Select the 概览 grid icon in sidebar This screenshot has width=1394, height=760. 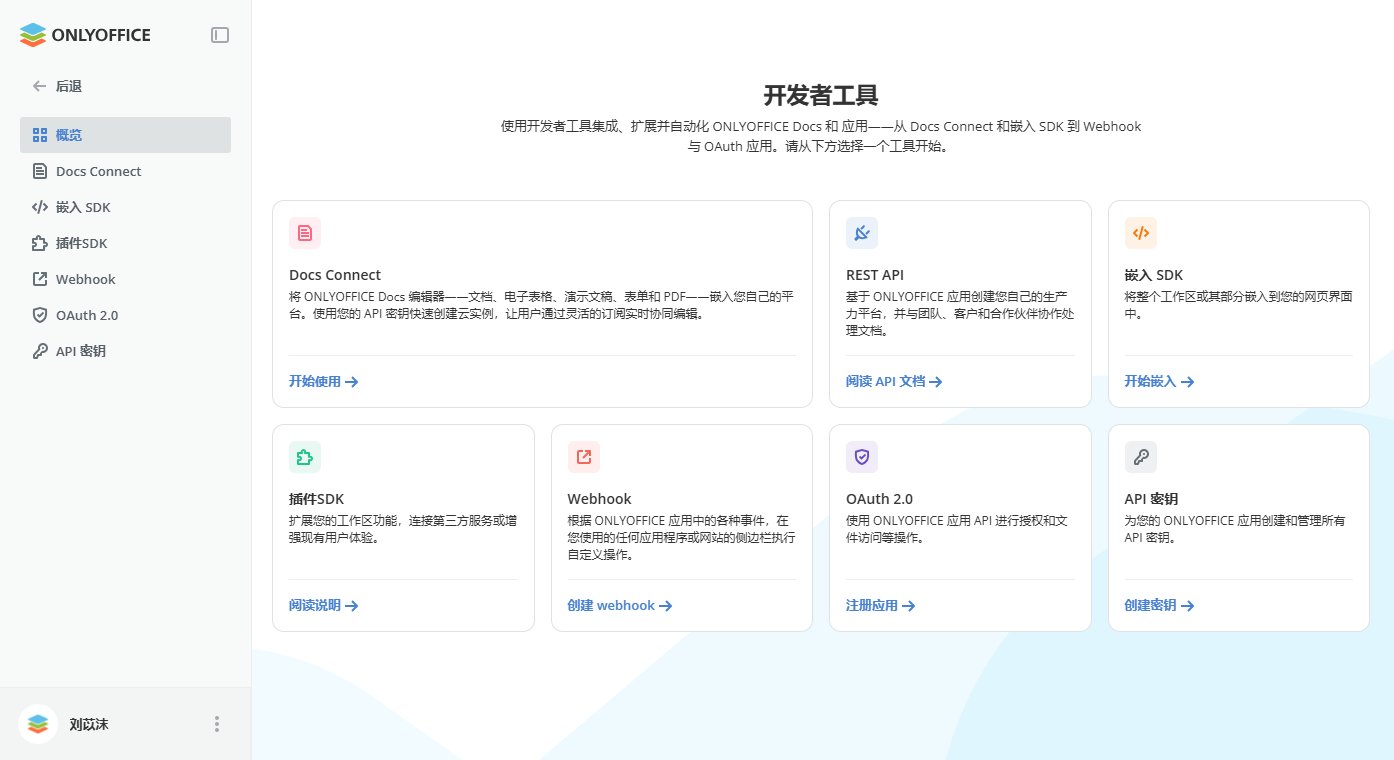pyautogui.click(x=40, y=135)
